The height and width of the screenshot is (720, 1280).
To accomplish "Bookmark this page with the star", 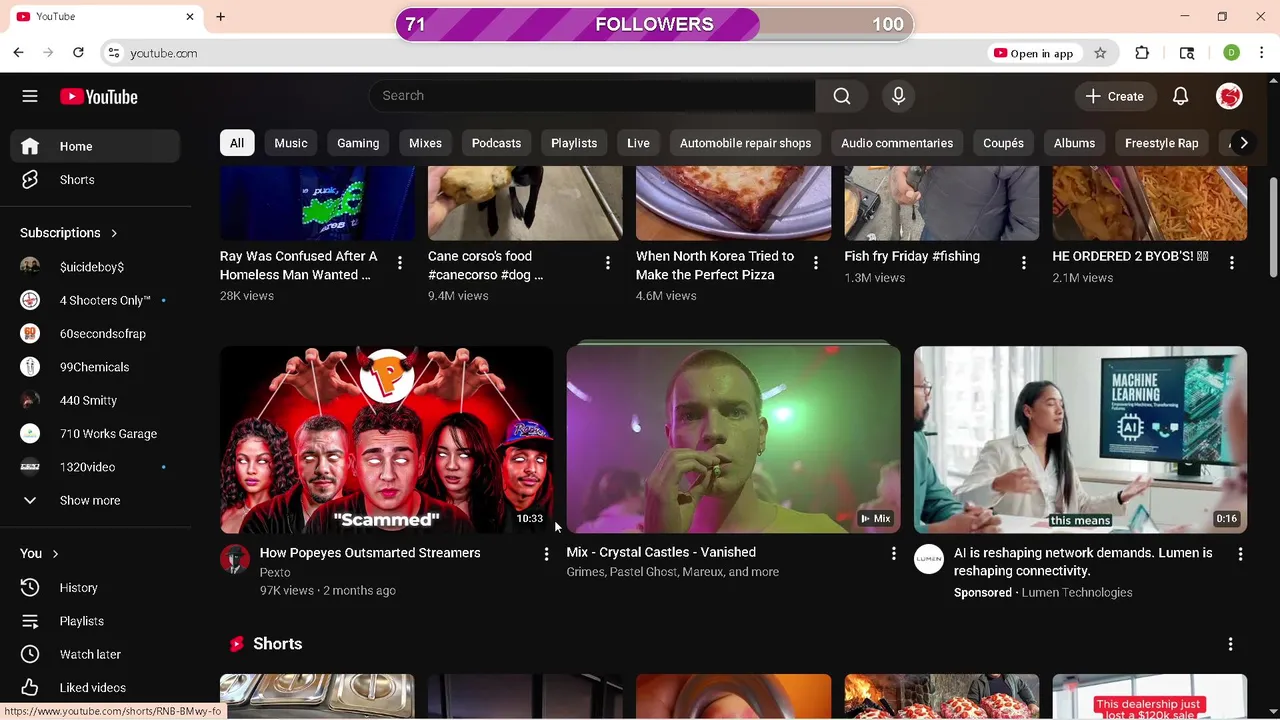I will coord(1100,53).
